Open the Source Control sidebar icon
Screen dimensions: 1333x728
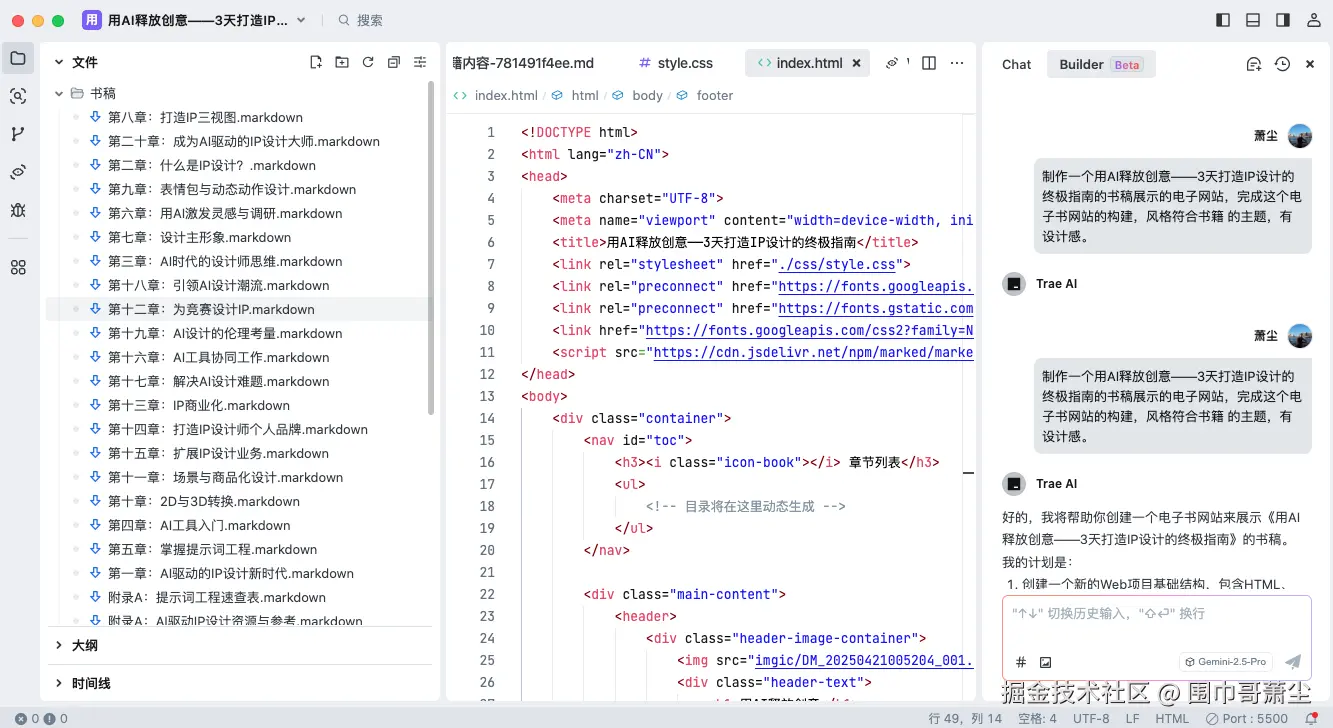tap(18, 134)
